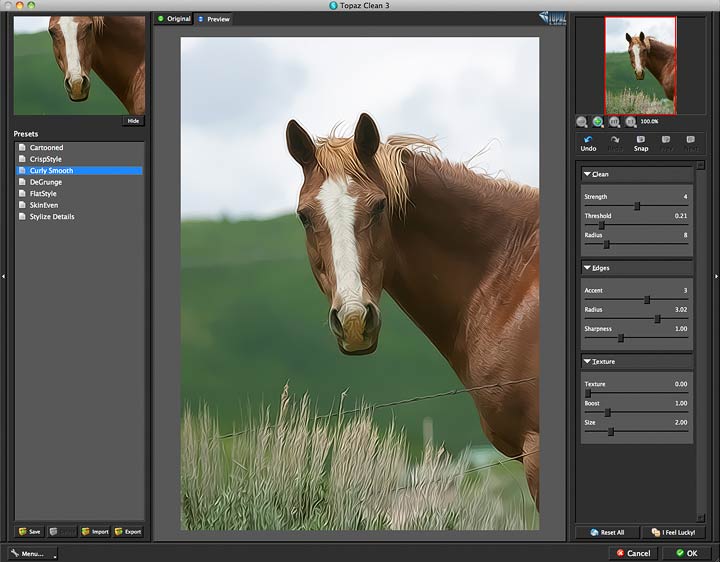Click the Threshold slider handle
This screenshot has height=562, width=720.
tap(602, 225)
